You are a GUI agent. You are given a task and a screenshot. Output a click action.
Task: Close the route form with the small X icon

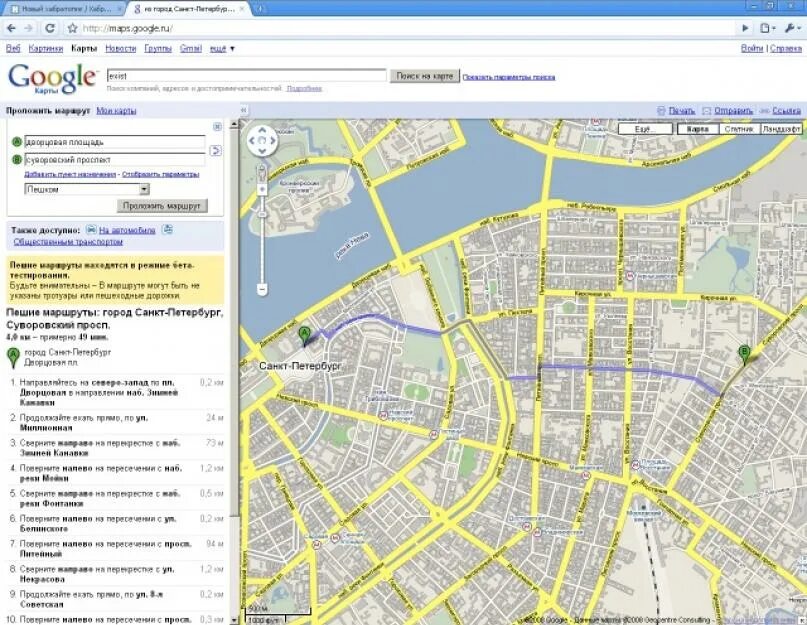pyautogui.click(x=217, y=127)
